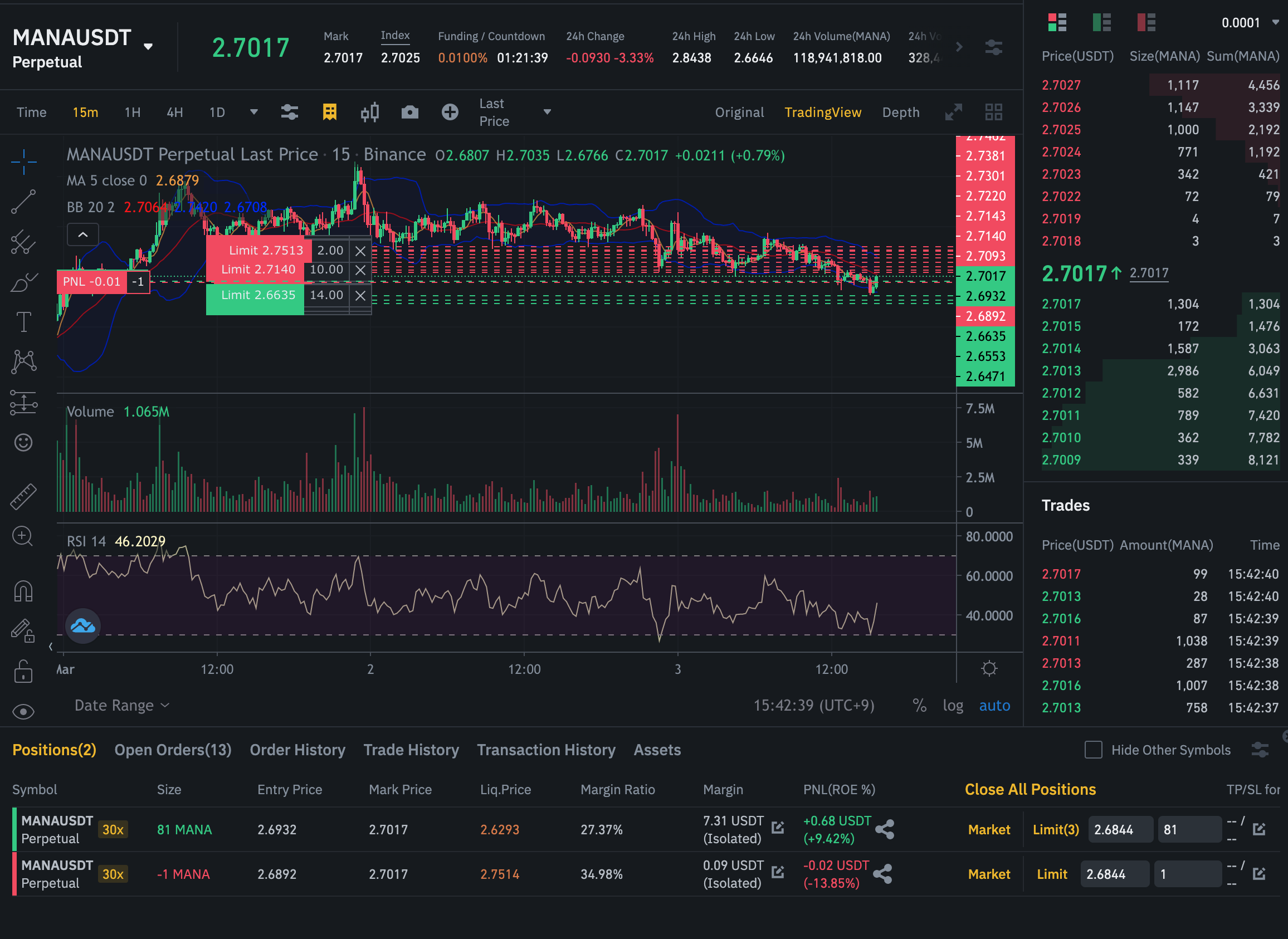Switch to the Depth chart view
This screenshot has width=1288, height=939.
(900, 112)
